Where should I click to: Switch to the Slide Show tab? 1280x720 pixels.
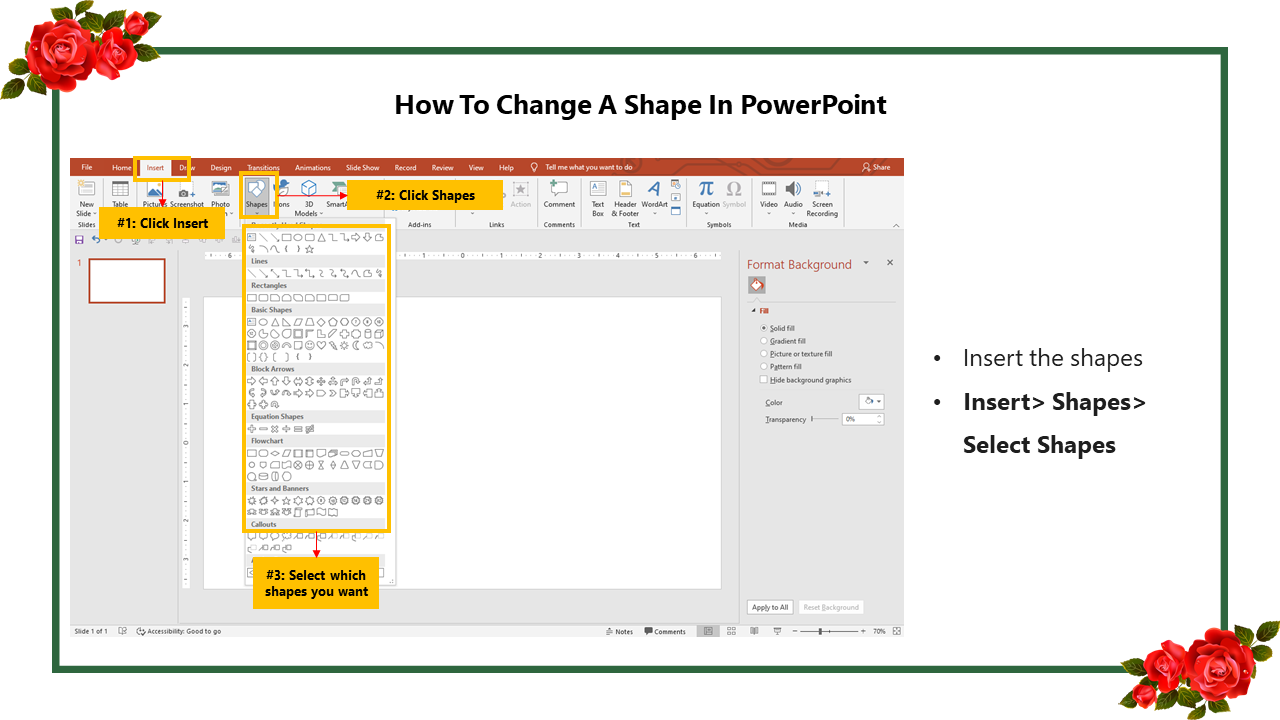[x=363, y=168]
